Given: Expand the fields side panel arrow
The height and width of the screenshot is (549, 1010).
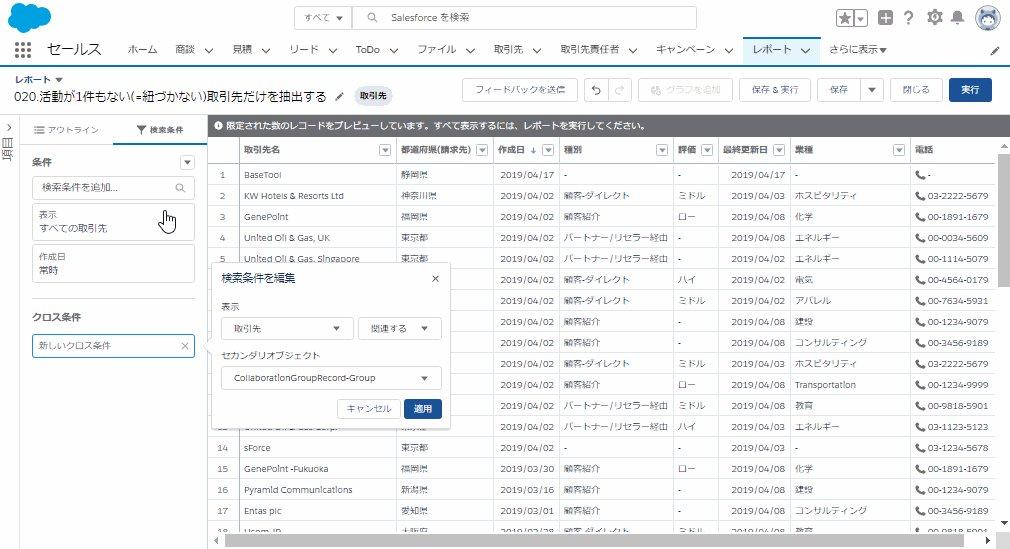Looking at the screenshot, I should pyautogui.click(x=9, y=128).
